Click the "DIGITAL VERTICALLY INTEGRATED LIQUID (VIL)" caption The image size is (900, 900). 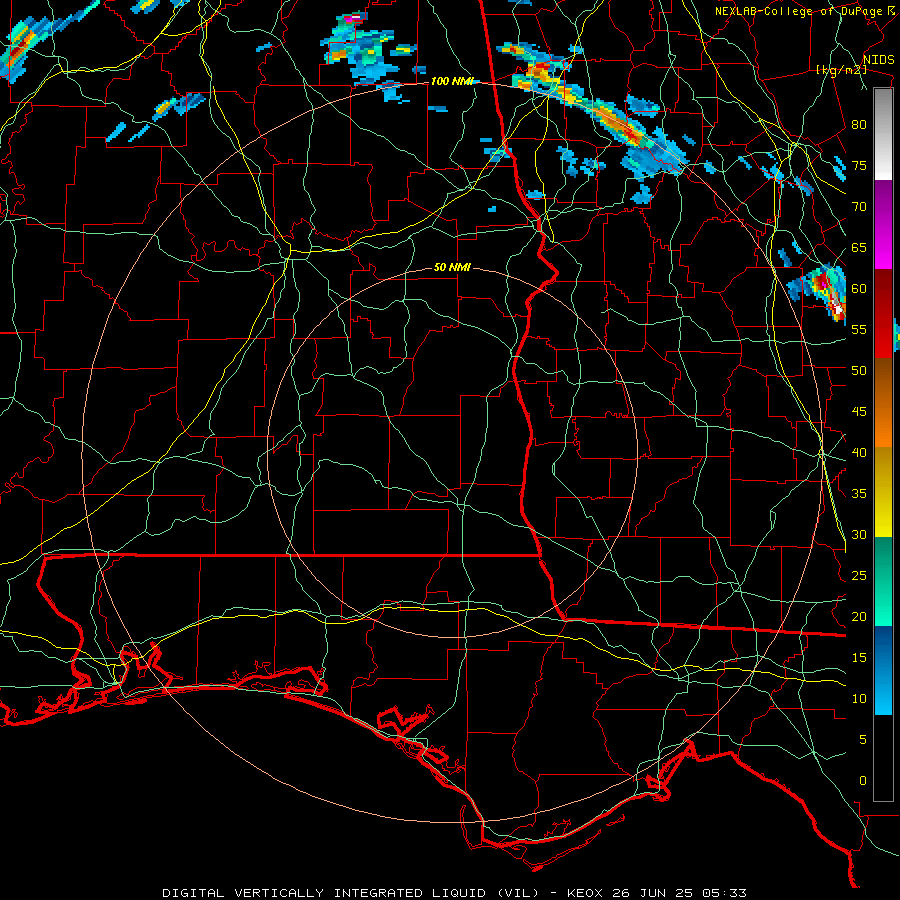(x=350, y=893)
